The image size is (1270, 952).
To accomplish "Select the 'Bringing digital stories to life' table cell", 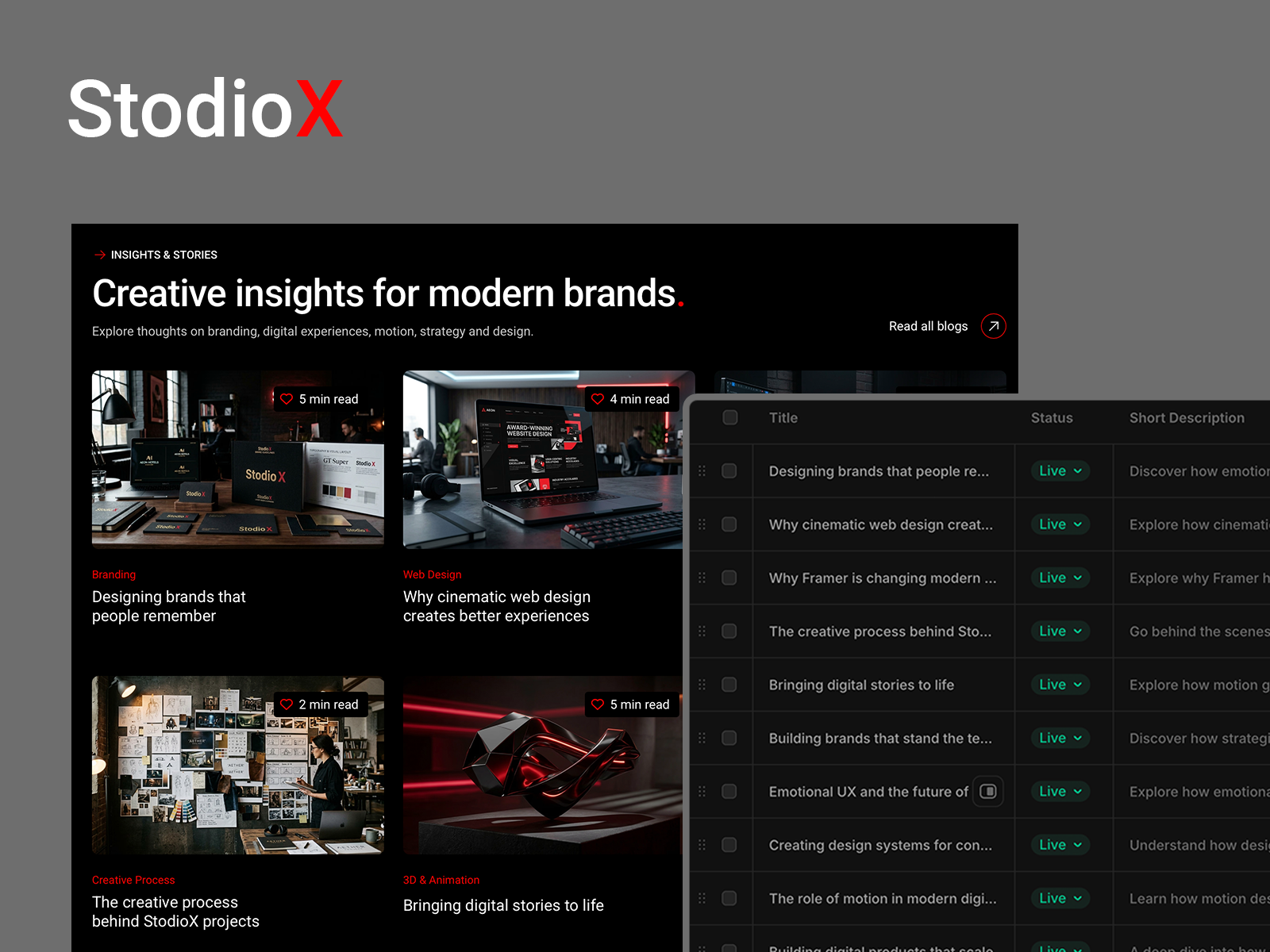I will pyautogui.click(x=883, y=685).
